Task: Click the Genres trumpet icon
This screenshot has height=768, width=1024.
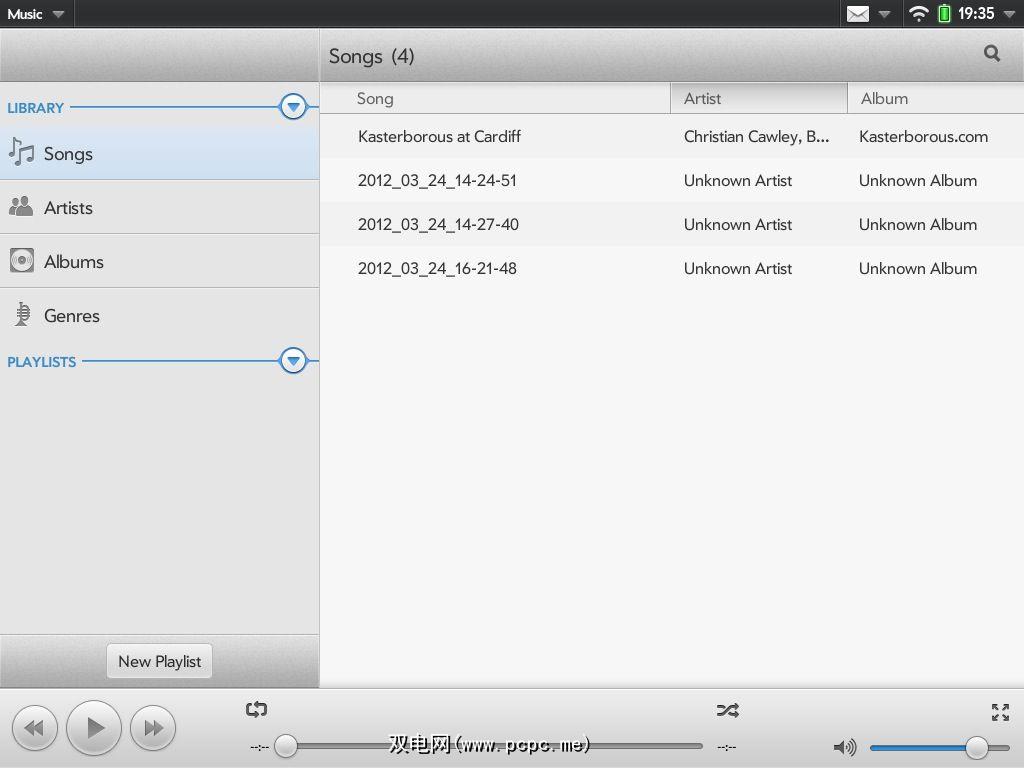Action: [x=22, y=314]
